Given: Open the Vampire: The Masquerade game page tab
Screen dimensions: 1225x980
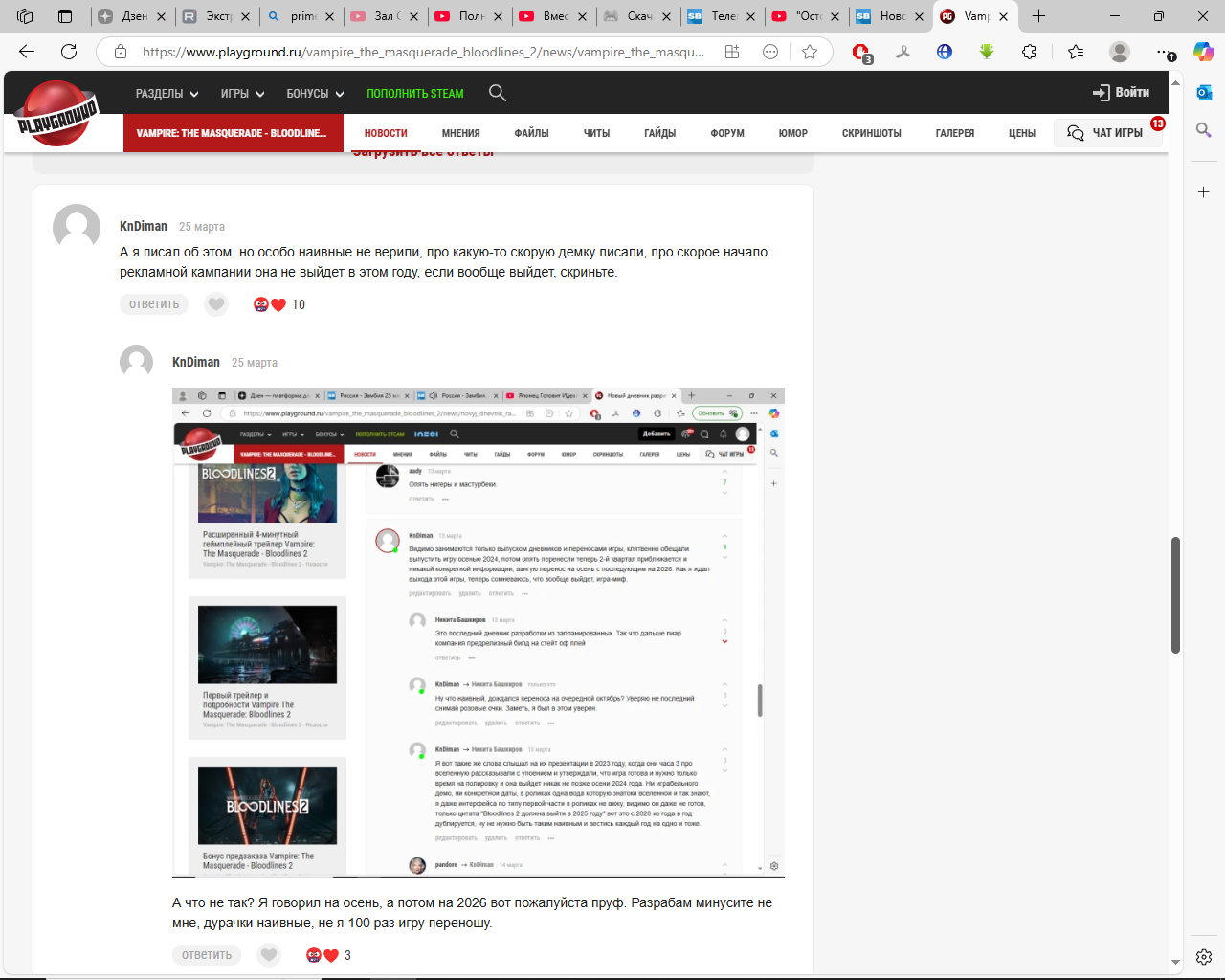Looking at the screenshot, I should tap(231, 133).
